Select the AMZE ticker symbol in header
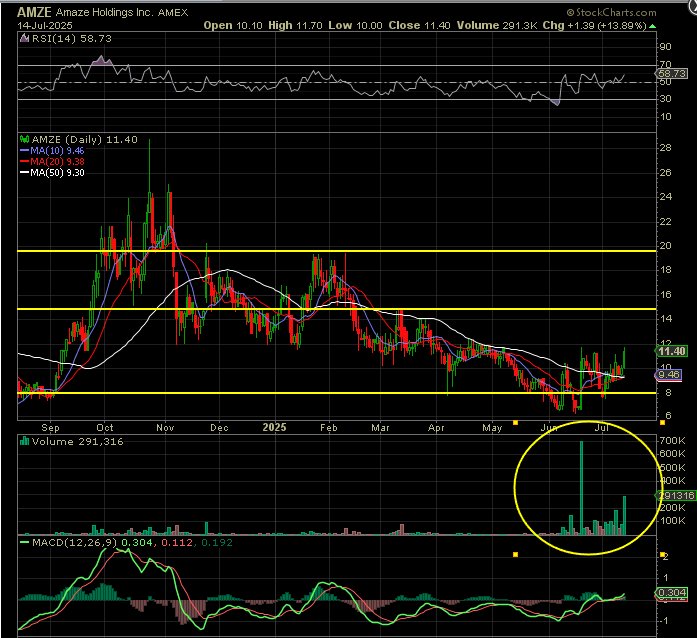 [34, 12]
